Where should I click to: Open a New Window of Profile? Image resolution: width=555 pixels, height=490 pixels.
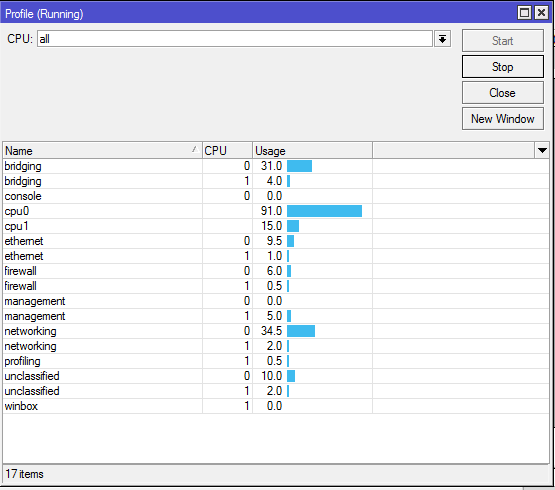(503, 119)
